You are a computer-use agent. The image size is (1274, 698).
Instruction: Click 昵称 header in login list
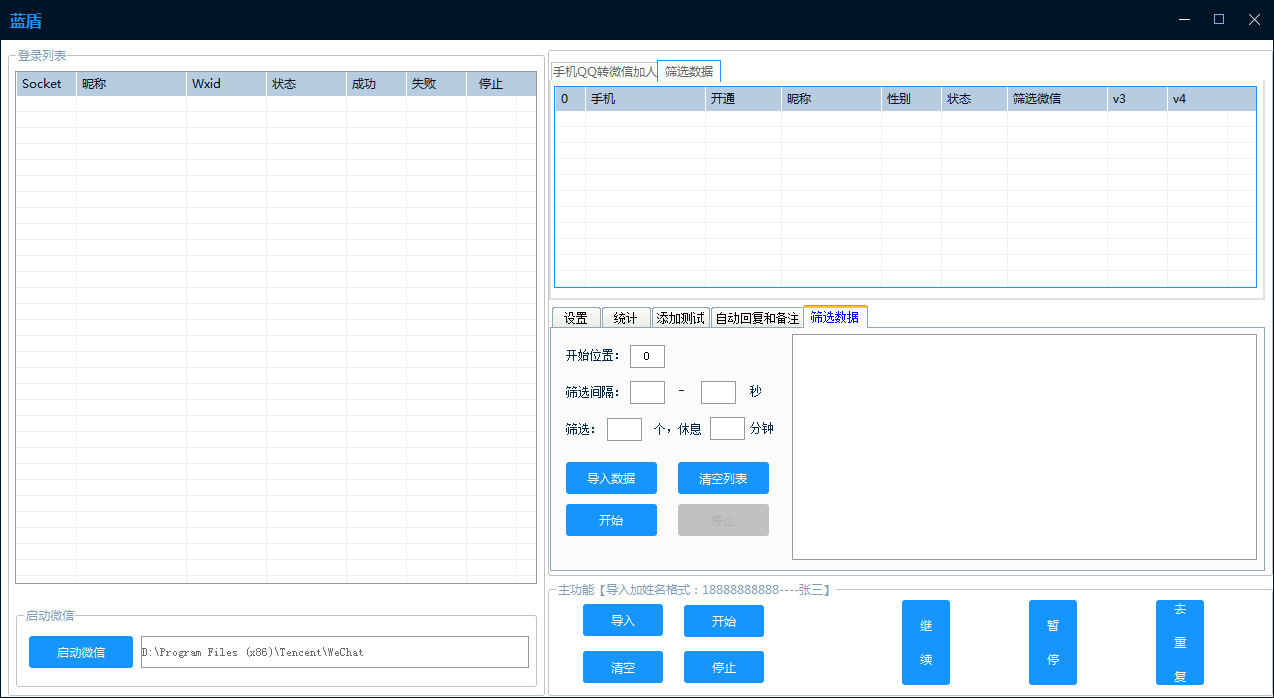131,84
